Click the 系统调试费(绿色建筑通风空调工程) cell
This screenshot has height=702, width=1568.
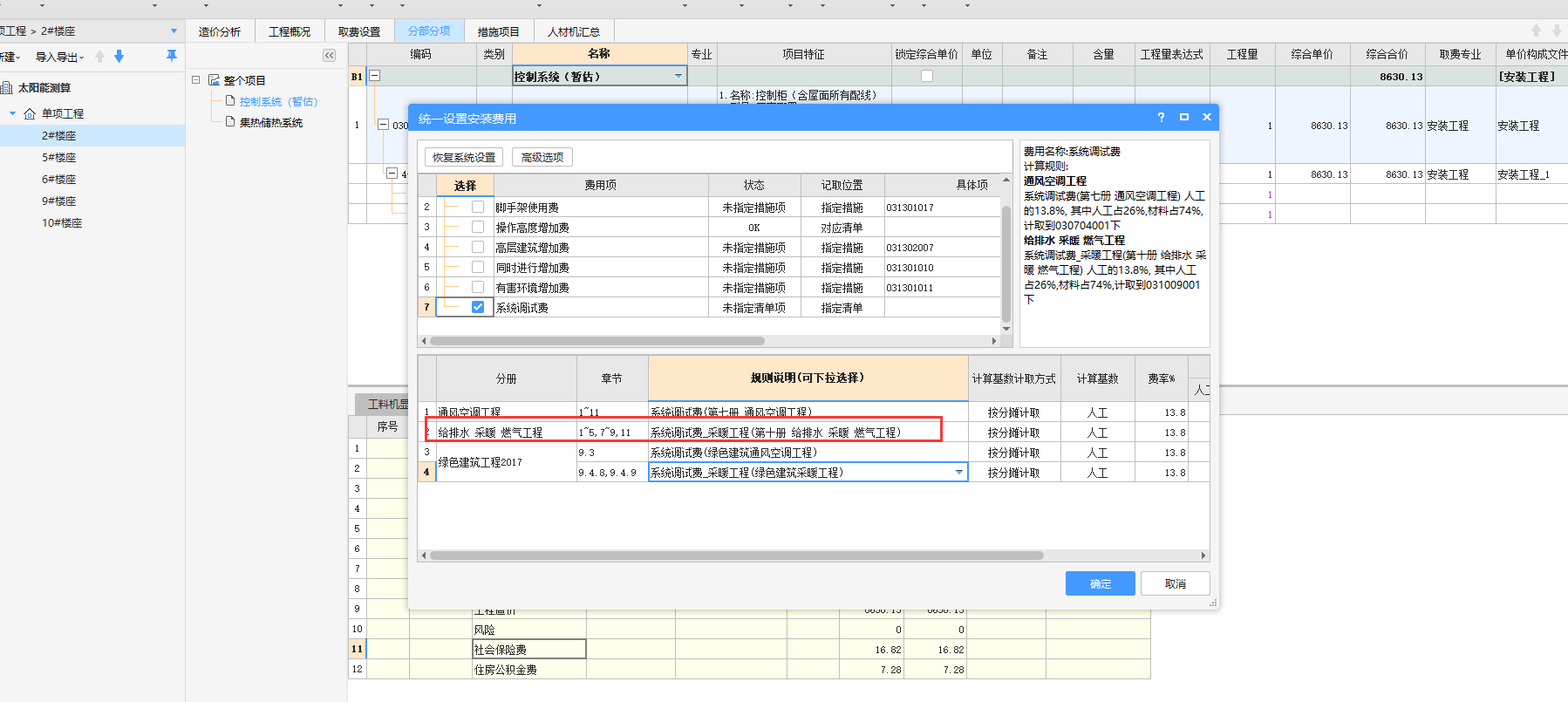(x=808, y=452)
